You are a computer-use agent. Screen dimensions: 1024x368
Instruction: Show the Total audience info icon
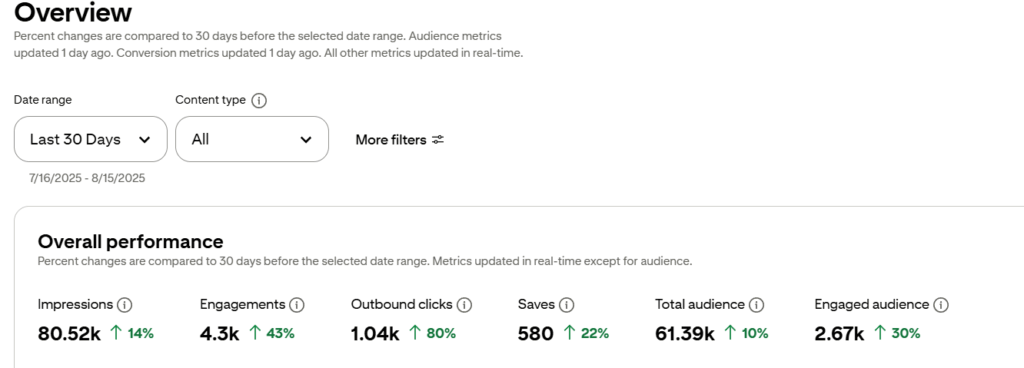click(x=756, y=305)
